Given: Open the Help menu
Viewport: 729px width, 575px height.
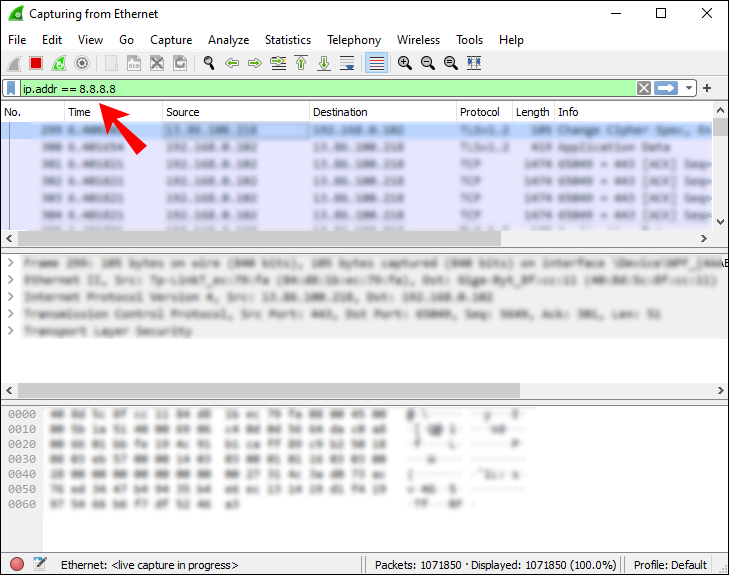Looking at the screenshot, I should (x=511, y=40).
